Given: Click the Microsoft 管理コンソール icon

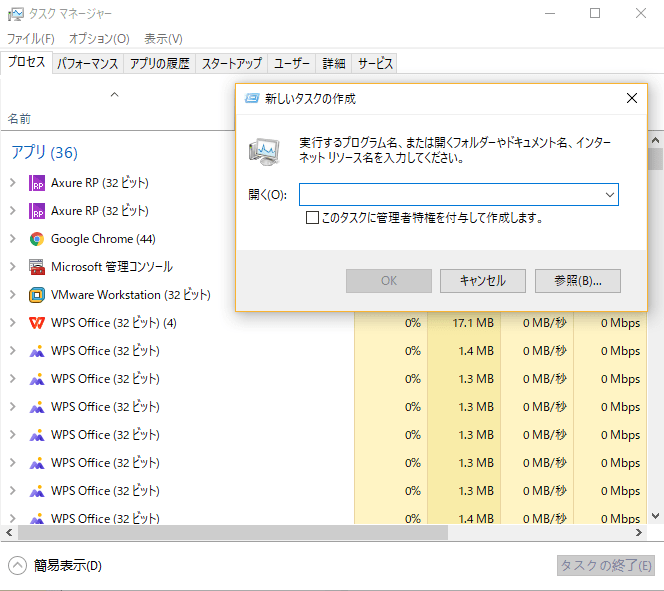Looking at the screenshot, I should (x=37, y=267).
